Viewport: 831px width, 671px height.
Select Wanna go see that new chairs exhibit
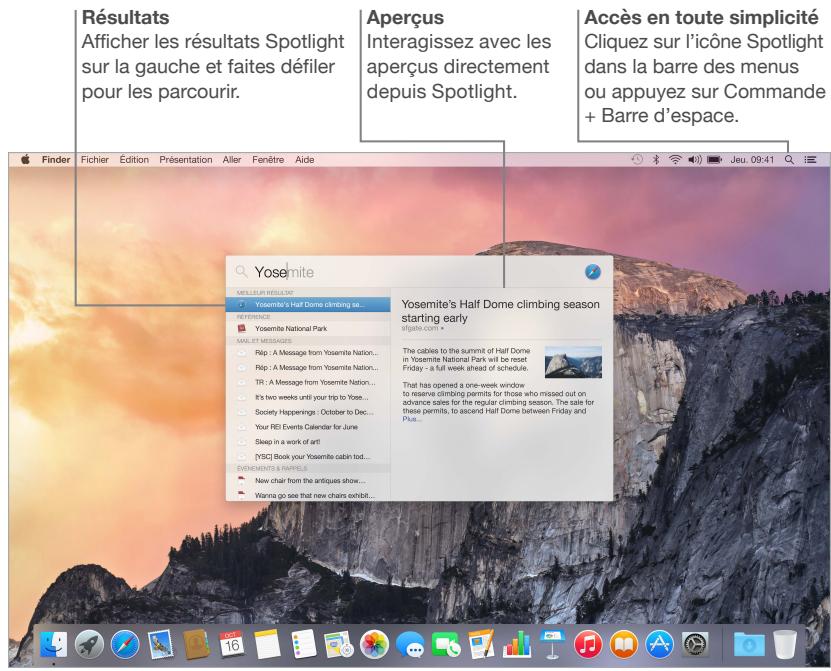(308, 495)
